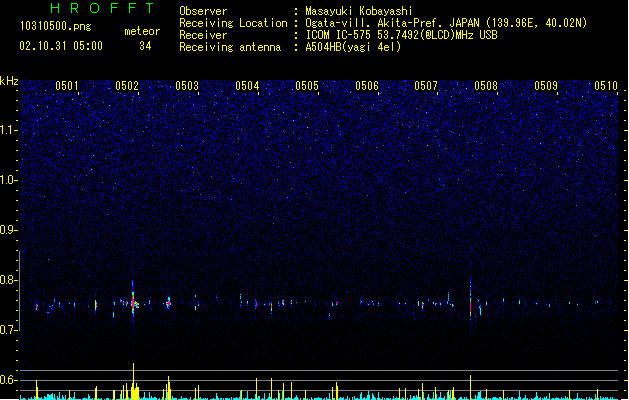Click the 0506 time marker
629x400 pixels.
pyautogui.click(x=367, y=85)
